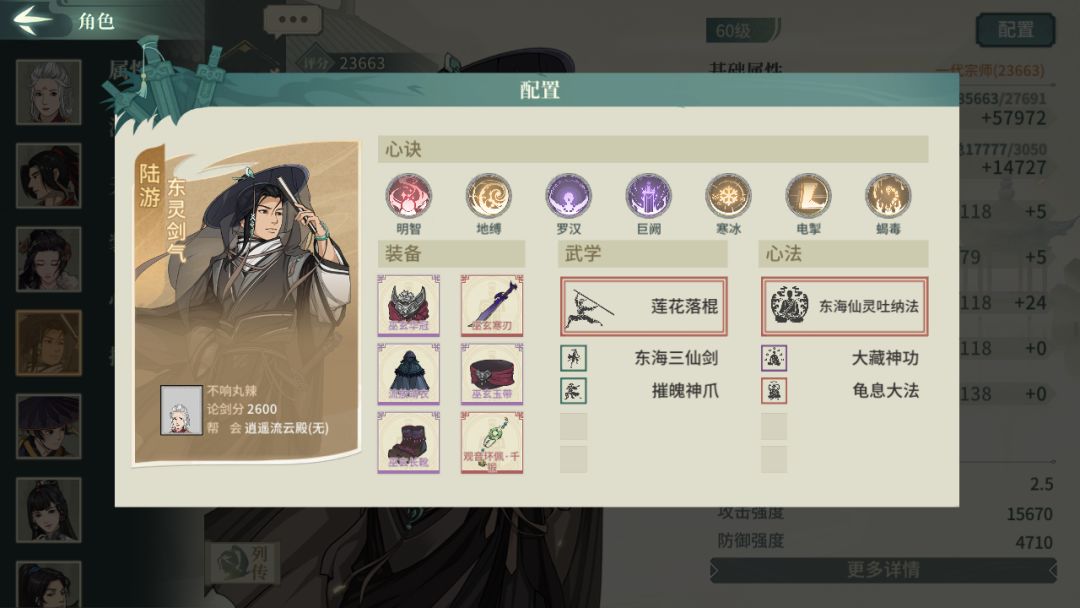Viewport: 1080px width, 608px height.
Task: Go back using the arrow icon
Action: 32,20
